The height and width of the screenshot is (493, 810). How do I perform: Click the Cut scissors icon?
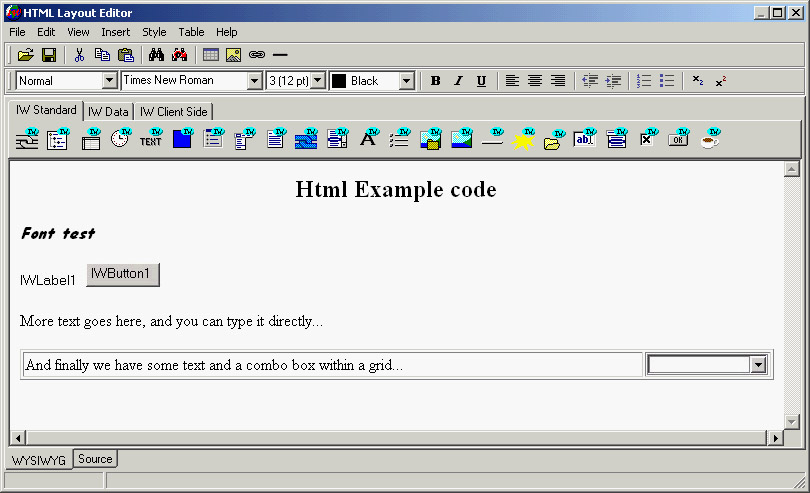pos(79,55)
